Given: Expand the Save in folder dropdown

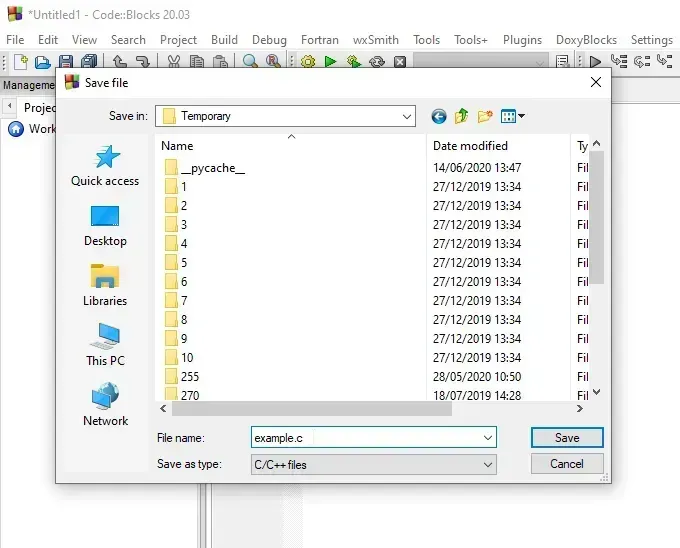Looking at the screenshot, I should [406, 116].
